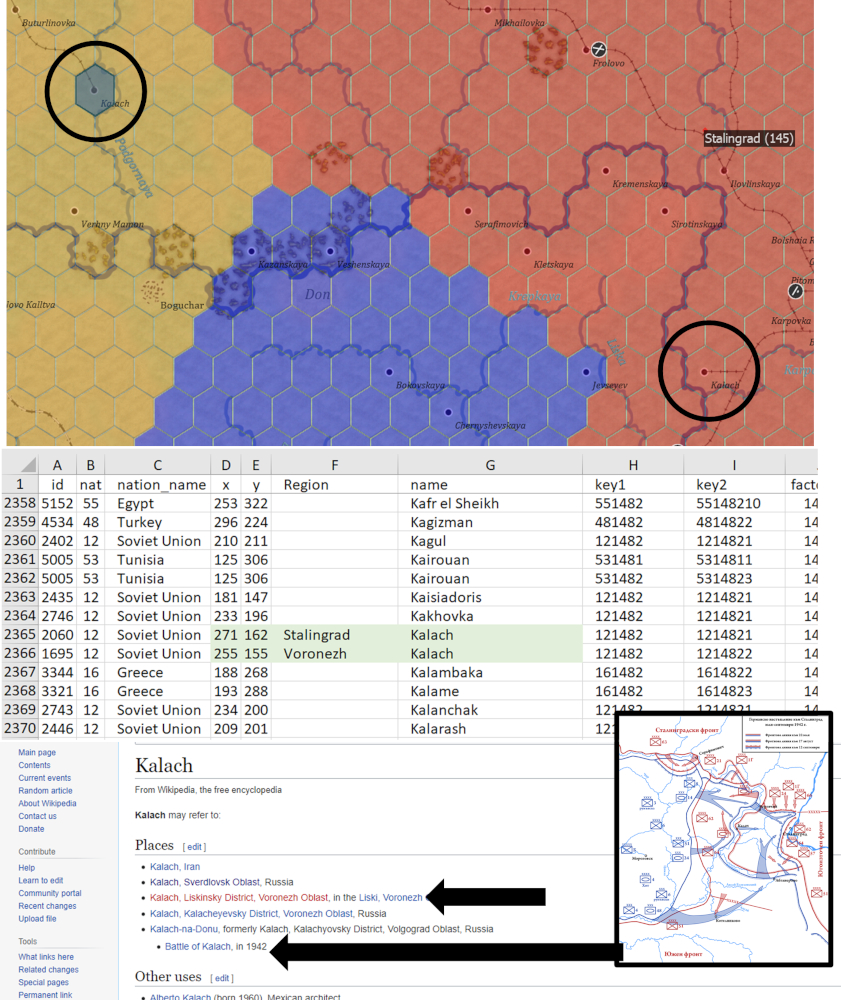Viewport: 841px width, 1000px height.
Task: Click the Serafimovich city marker
Action: point(468,210)
